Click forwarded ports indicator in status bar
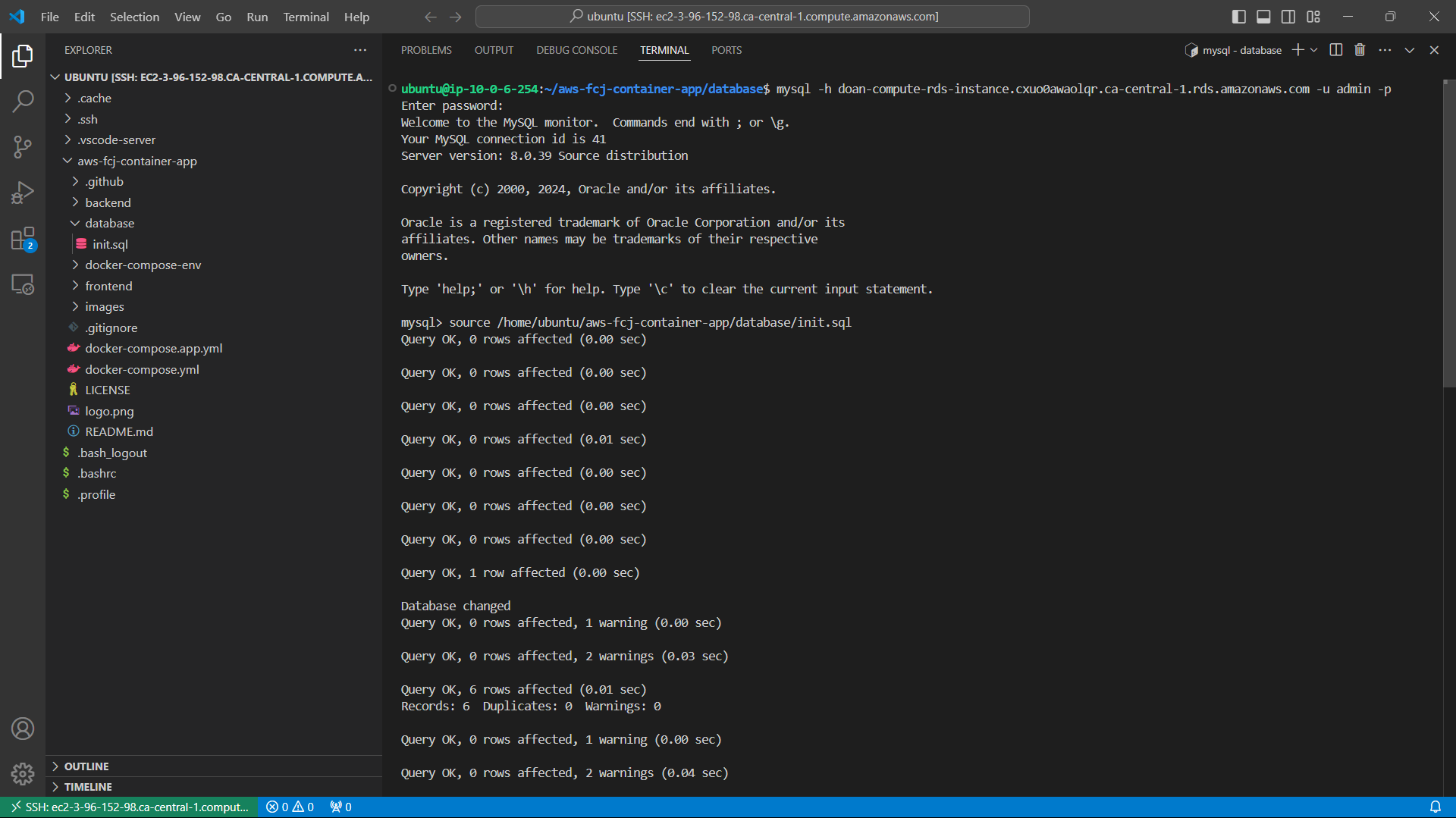 point(340,807)
